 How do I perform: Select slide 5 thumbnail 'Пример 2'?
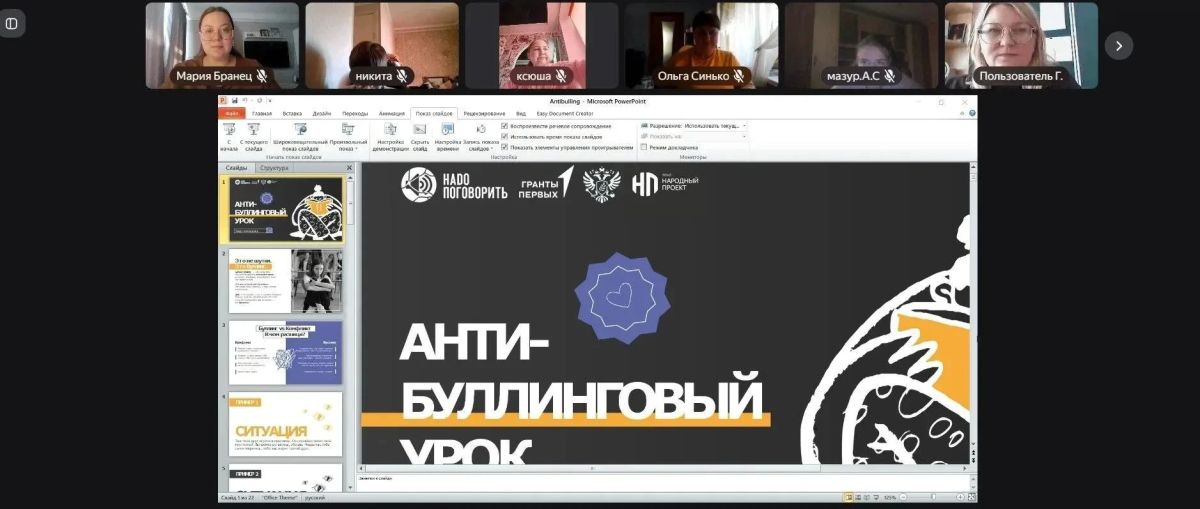click(x=286, y=477)
